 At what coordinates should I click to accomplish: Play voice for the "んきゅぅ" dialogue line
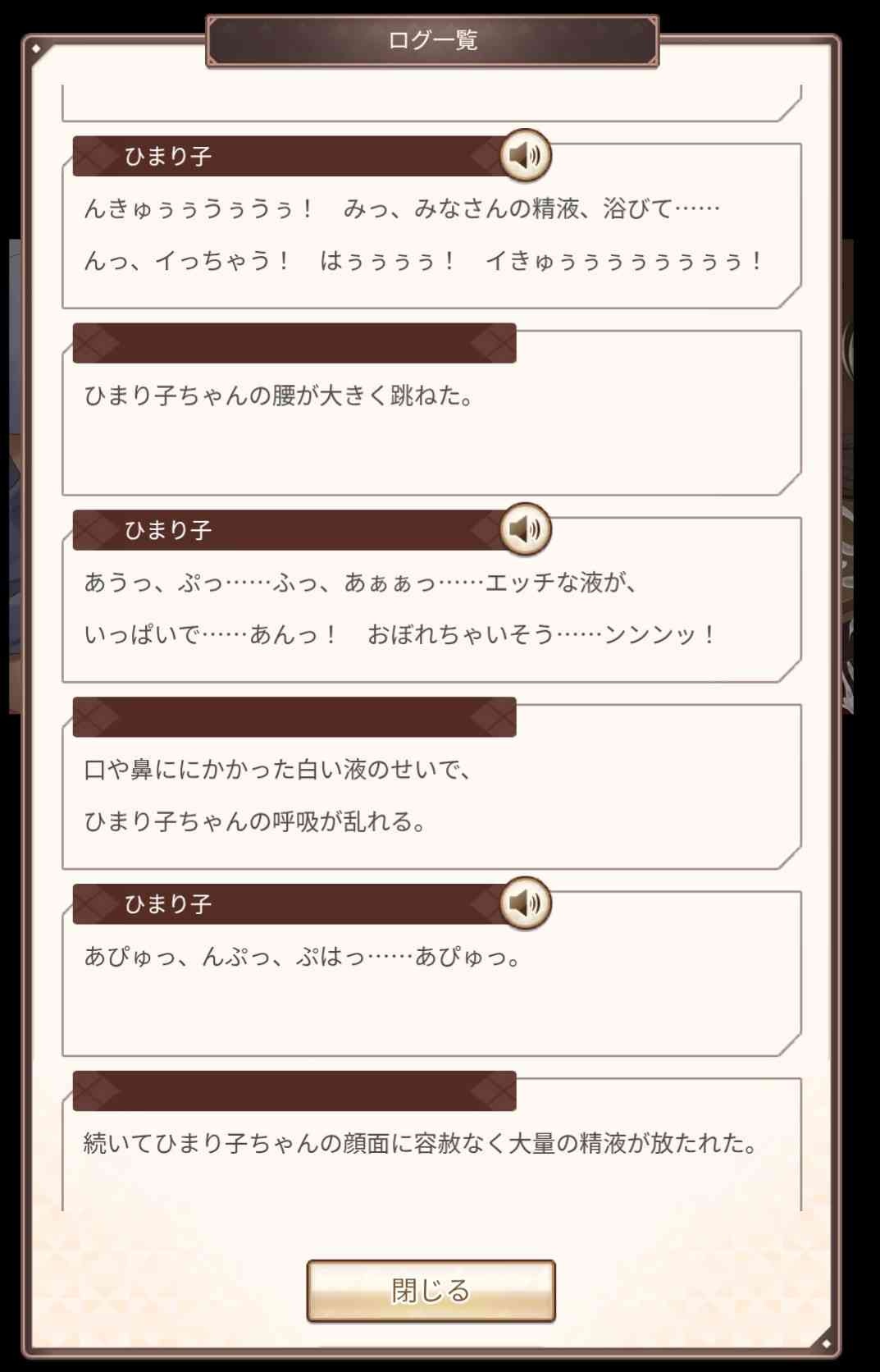(x=526, y=155)
